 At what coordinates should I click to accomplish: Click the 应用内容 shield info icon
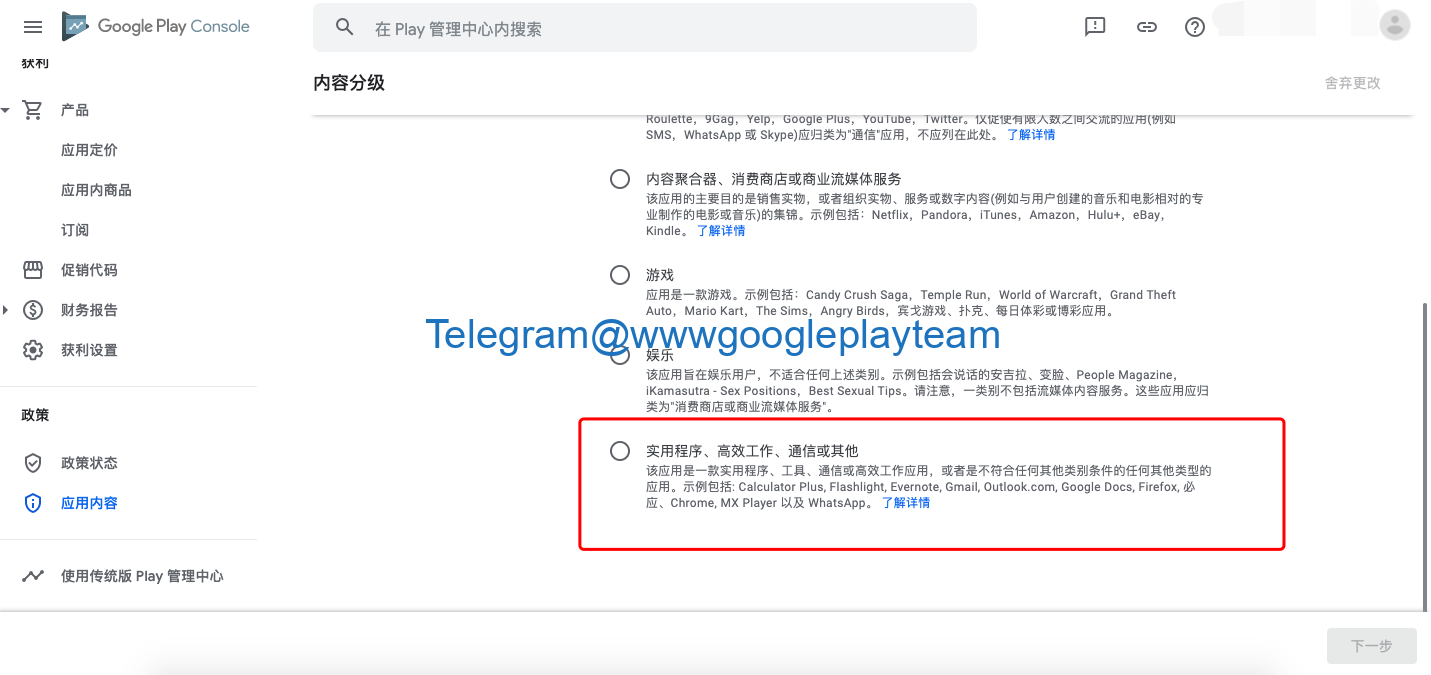(33, 503)
